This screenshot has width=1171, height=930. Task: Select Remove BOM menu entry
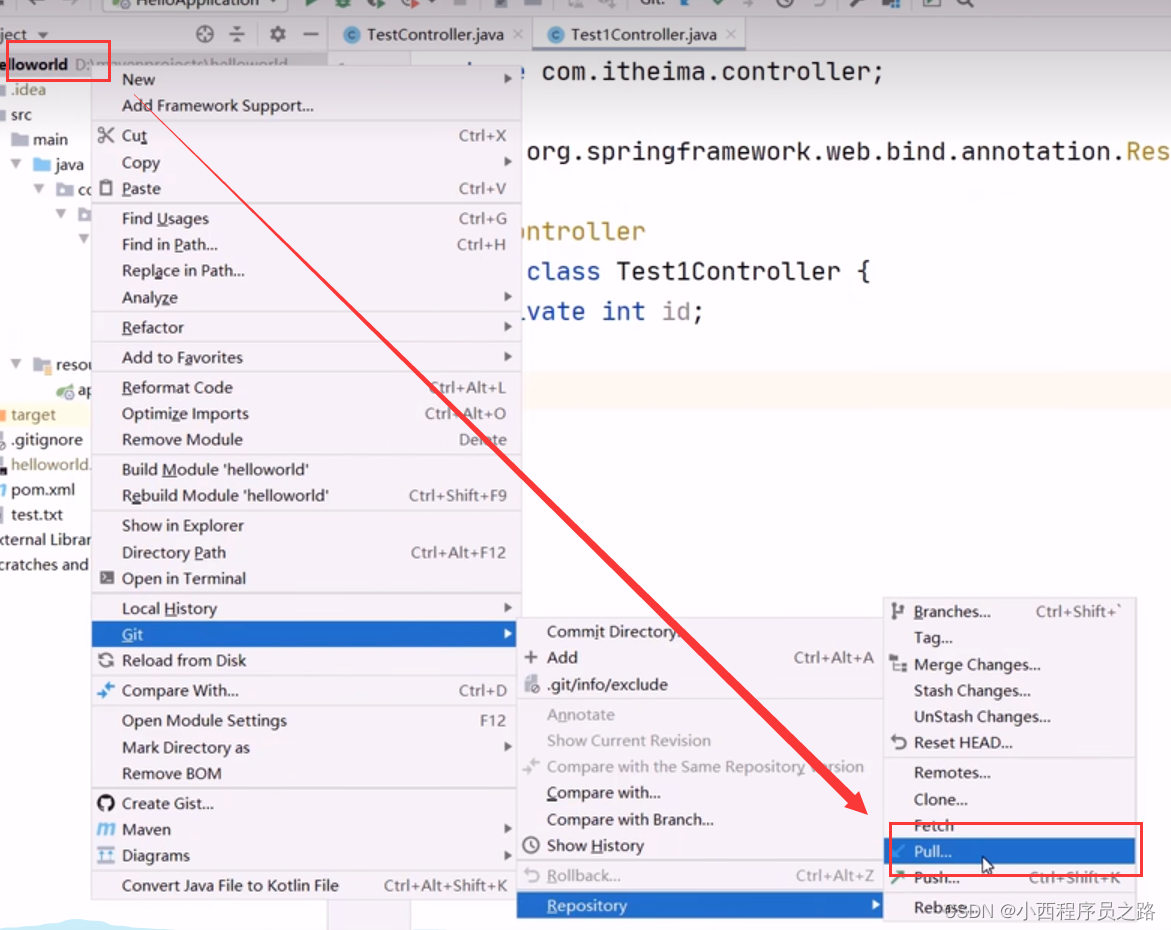305,773
